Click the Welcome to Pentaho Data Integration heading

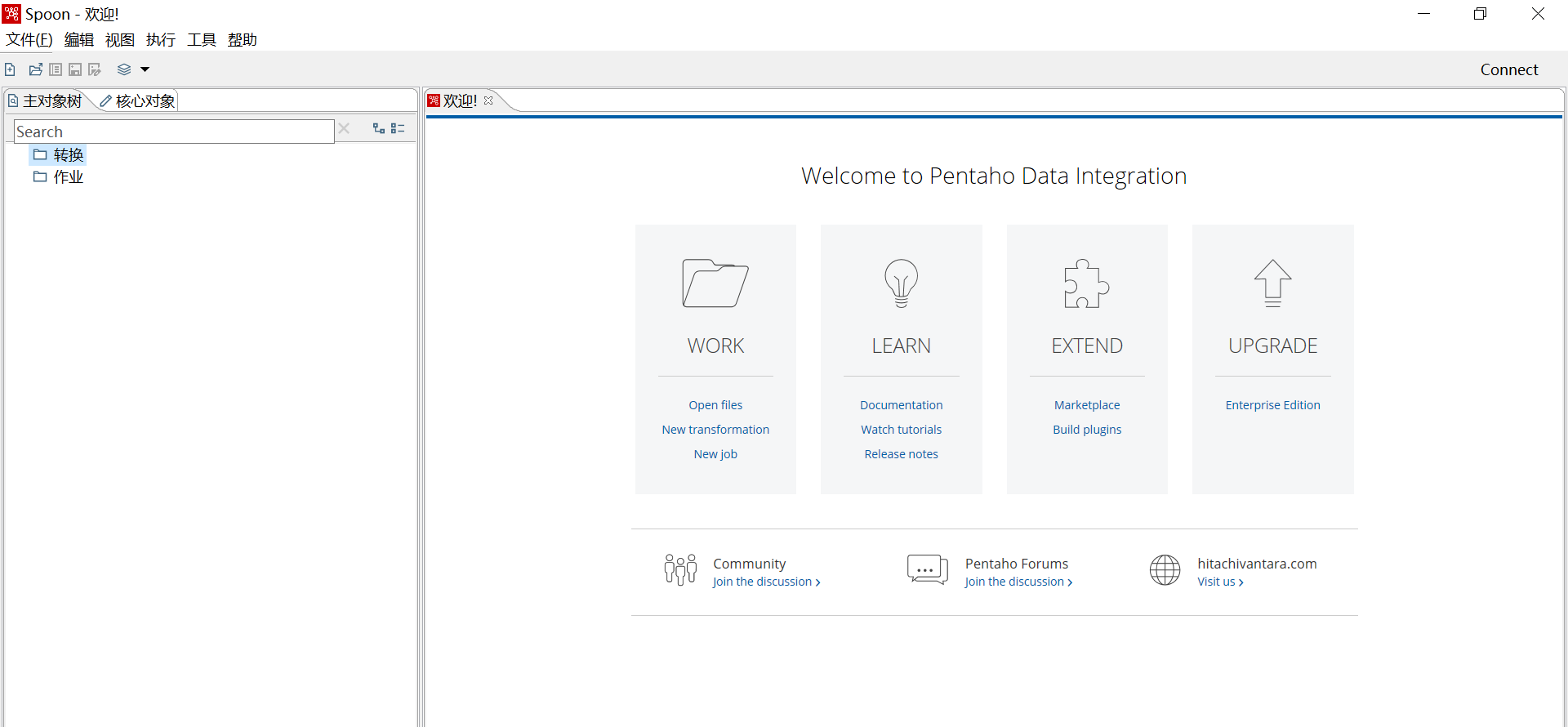(994, 176)
